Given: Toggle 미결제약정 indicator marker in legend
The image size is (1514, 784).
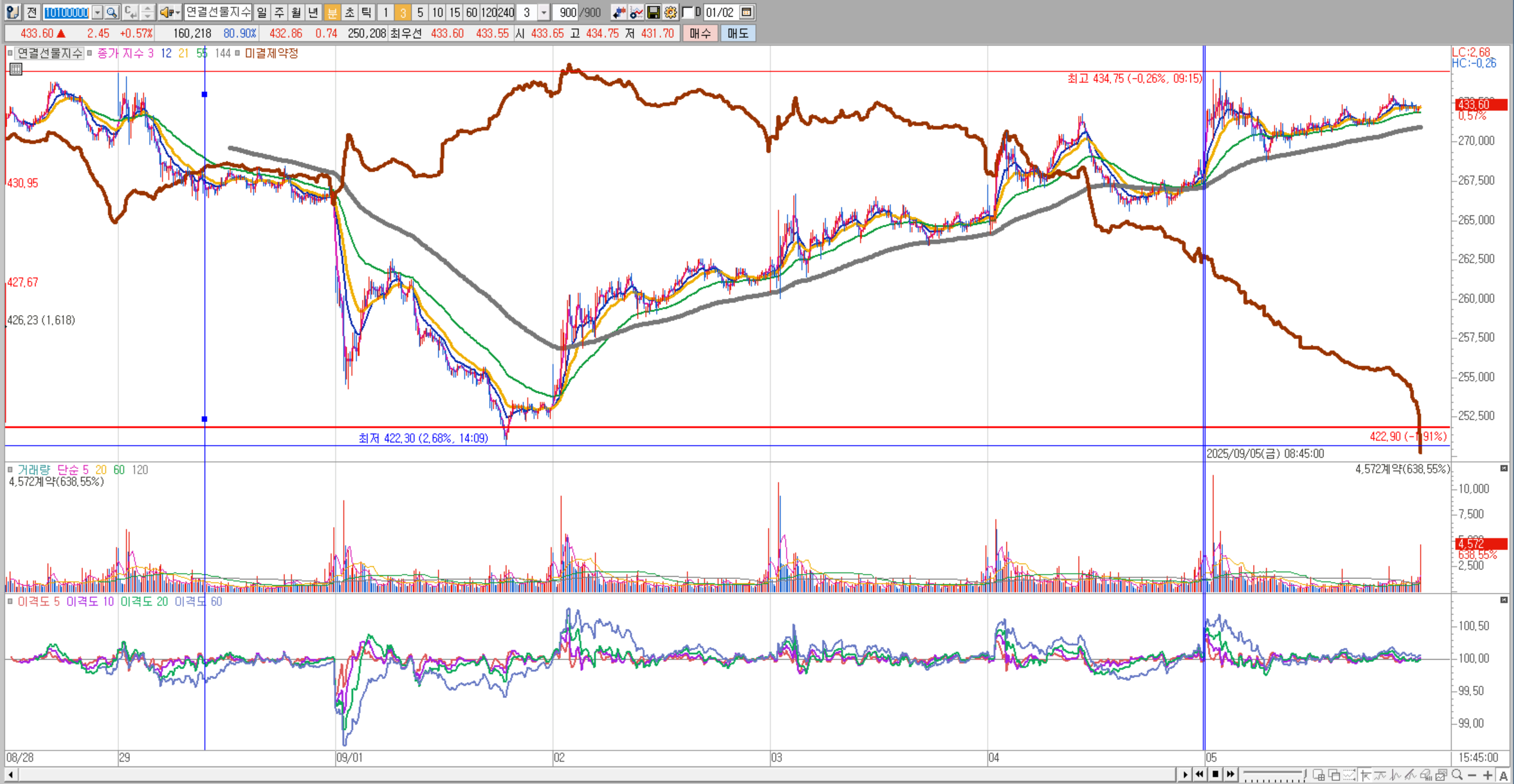Looking at the screenshot, I should 238,53.
